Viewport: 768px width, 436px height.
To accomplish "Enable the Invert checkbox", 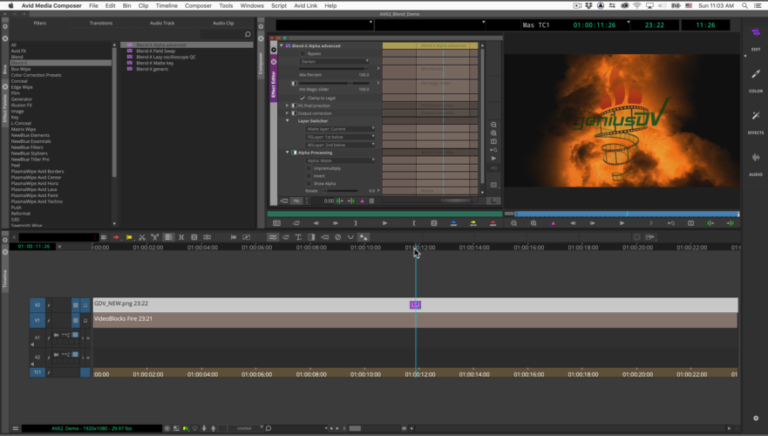I will 309,176.
